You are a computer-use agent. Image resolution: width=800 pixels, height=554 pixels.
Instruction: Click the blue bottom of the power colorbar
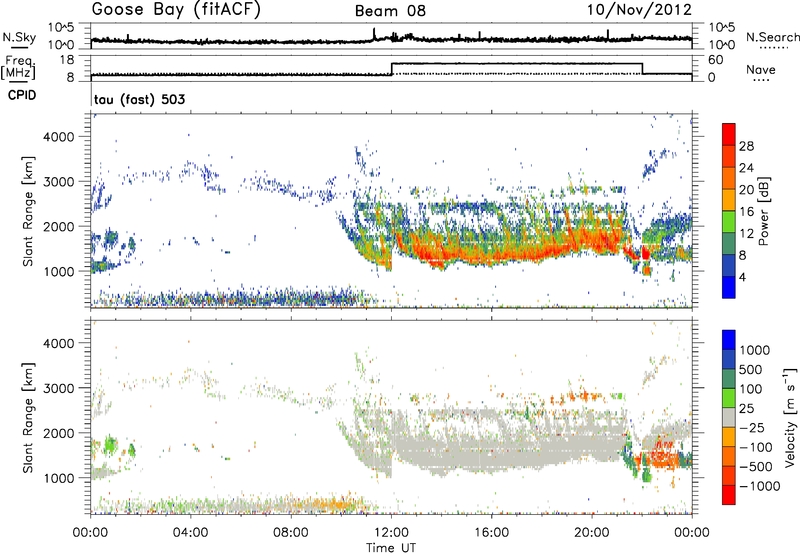click(x=729, y=287)
